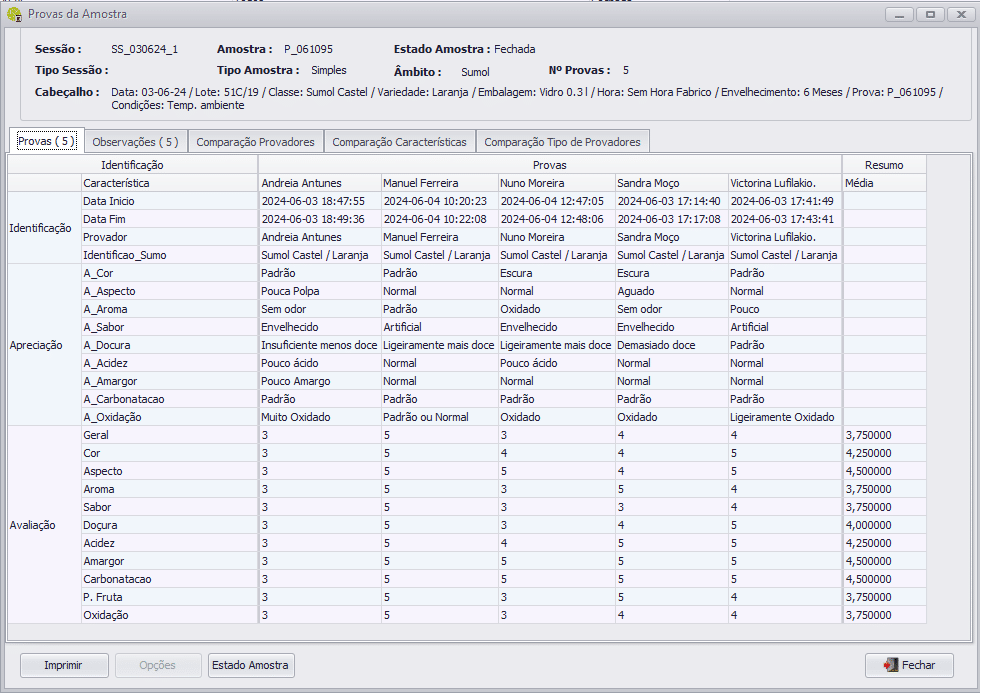The image size is (981, 693).
Task: Maximize the Provas da Amostra window
Action: [931, 15]
